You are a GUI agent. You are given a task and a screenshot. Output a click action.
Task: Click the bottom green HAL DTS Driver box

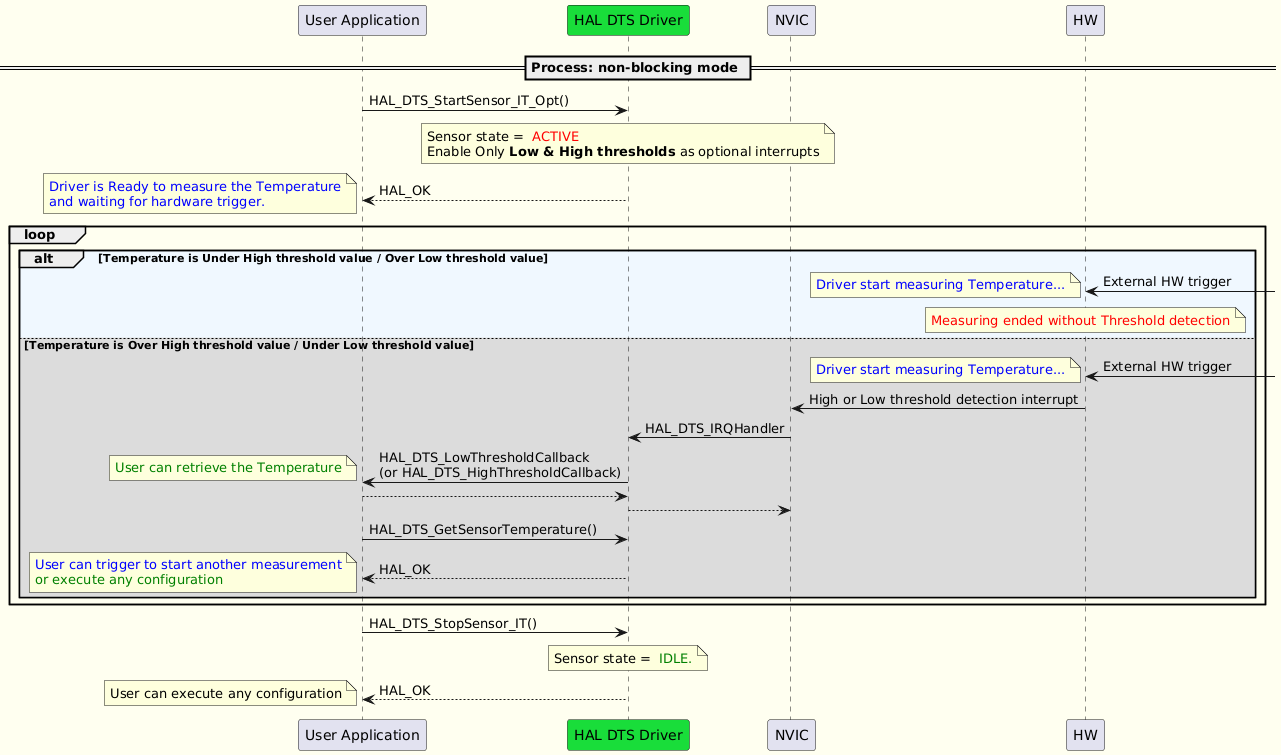(x=628, y=734)
